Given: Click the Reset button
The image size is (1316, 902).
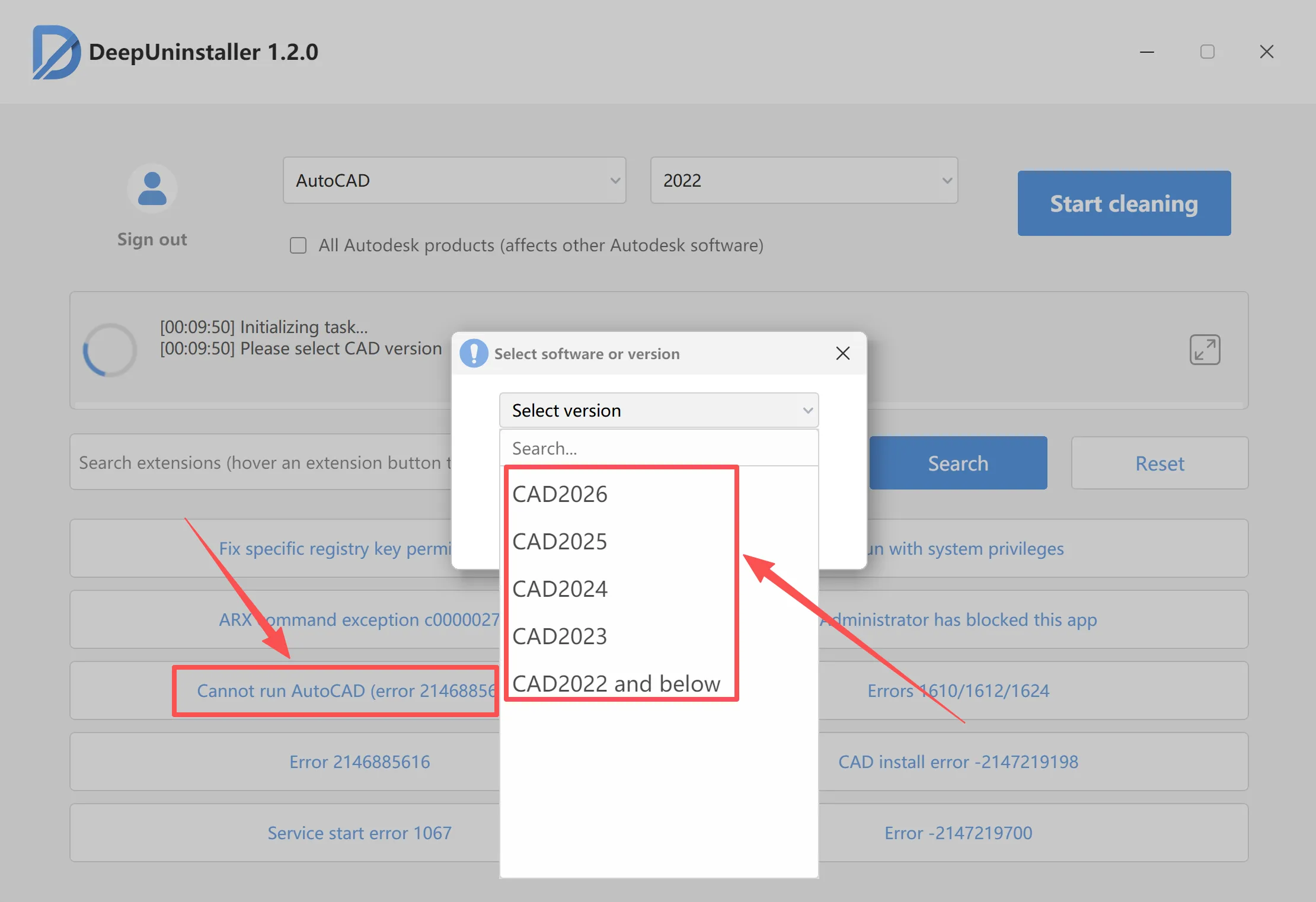Looking at the screenshot, I should point(1160,463).
